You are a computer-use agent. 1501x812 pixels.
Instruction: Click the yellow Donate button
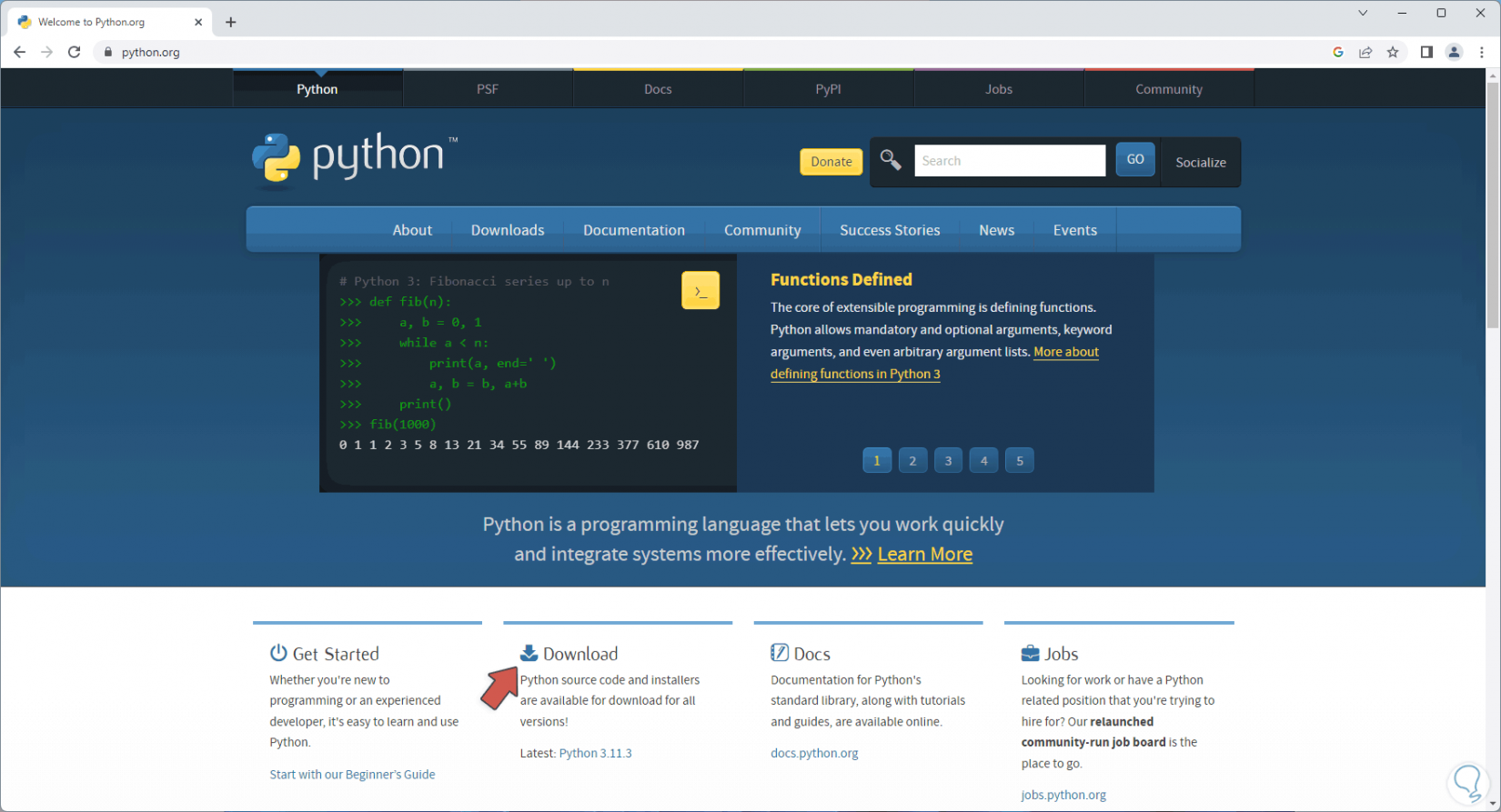click(831, 162)
